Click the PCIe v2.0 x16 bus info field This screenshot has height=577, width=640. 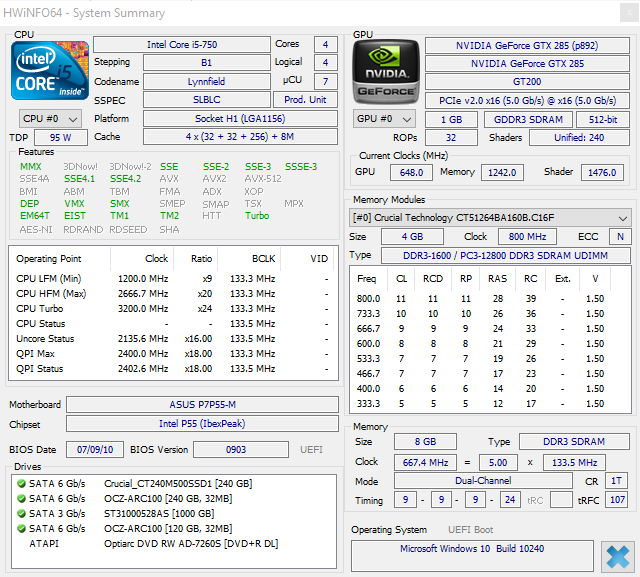pyautogui.click(x=527, y=100)
